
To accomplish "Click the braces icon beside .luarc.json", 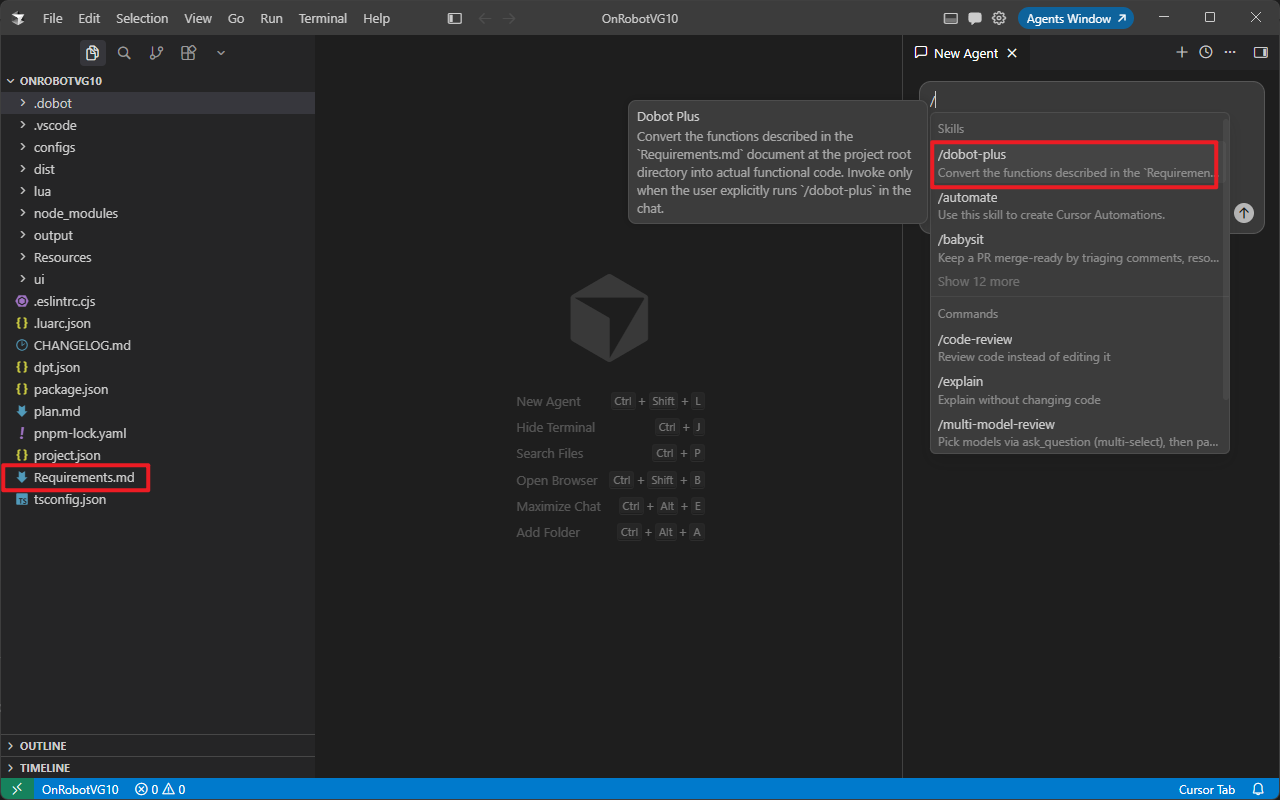I will [x=22, y=323].
